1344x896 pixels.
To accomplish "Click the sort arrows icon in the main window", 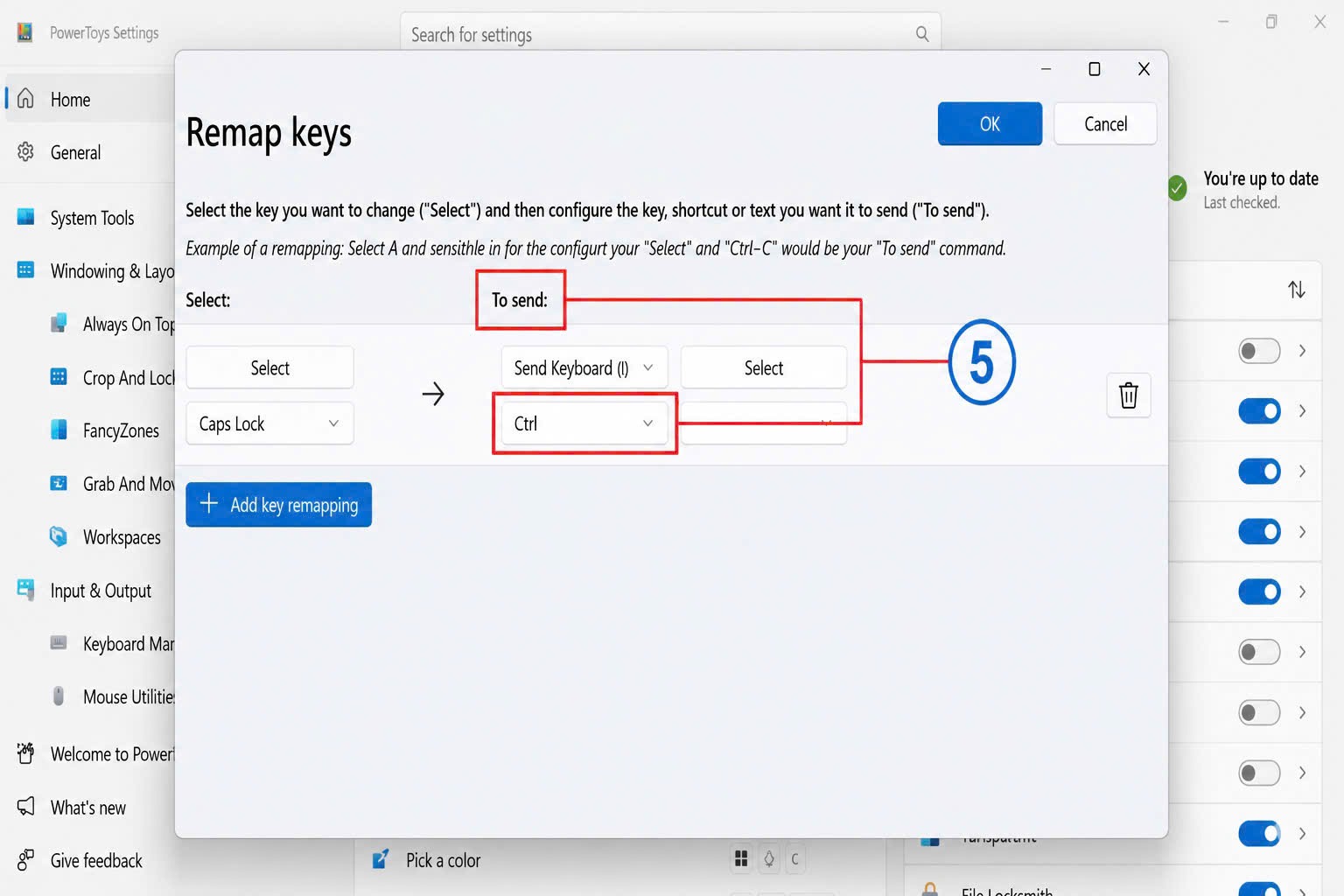I will pyautogui.click(x=1297, y=290).
